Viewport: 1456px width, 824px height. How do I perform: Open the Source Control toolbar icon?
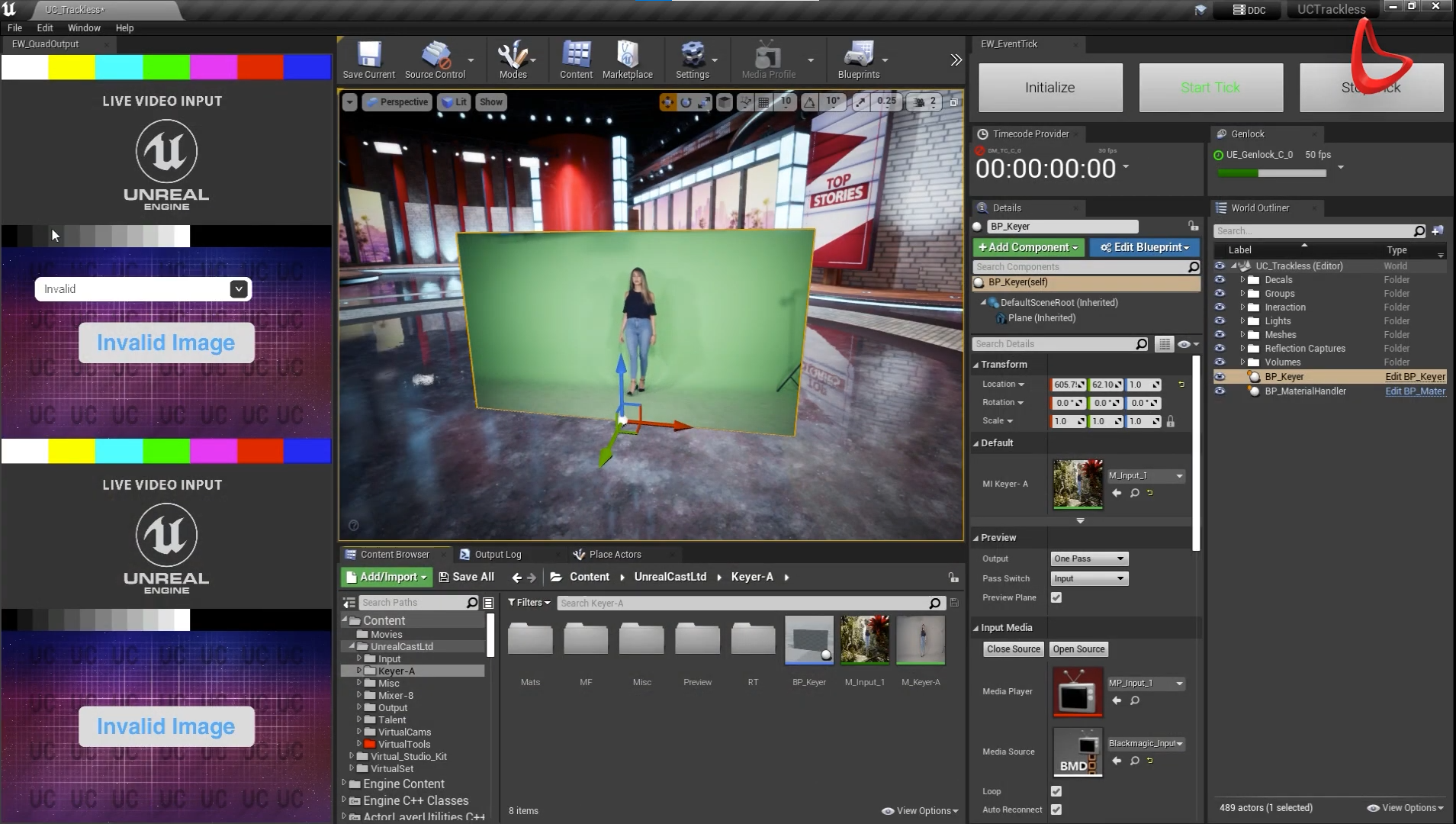(435, 60)
